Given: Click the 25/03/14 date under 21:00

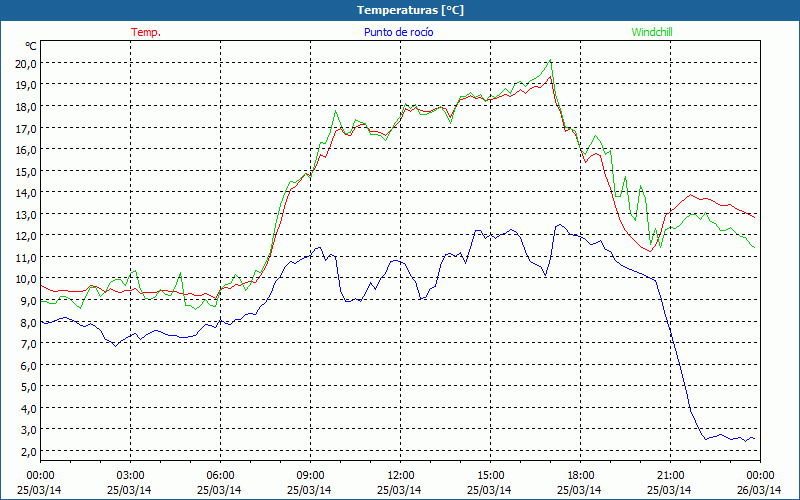Looking at the screenshot, I should 669,490.
